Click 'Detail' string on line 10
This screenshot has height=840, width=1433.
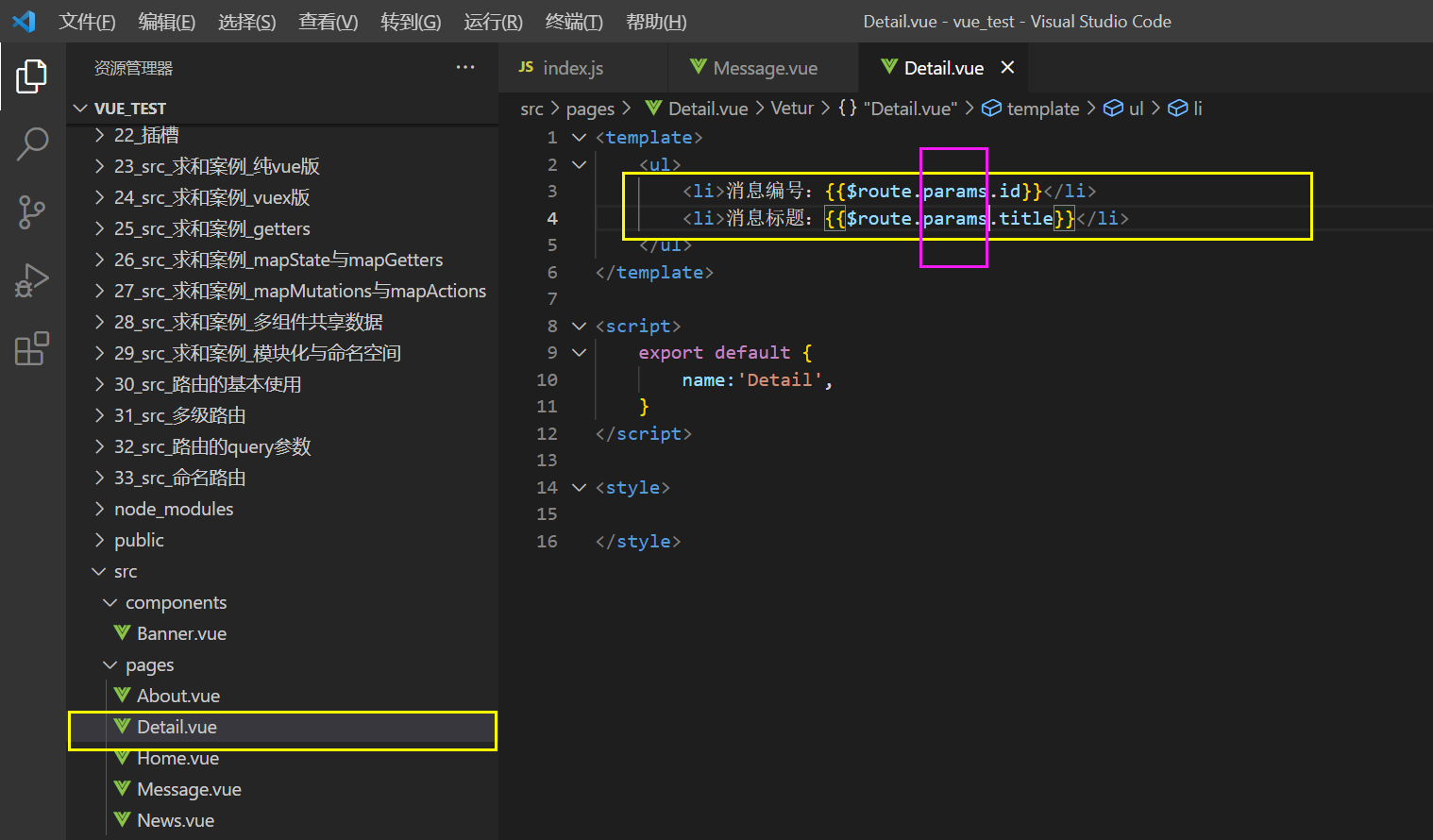coord(779,379)
